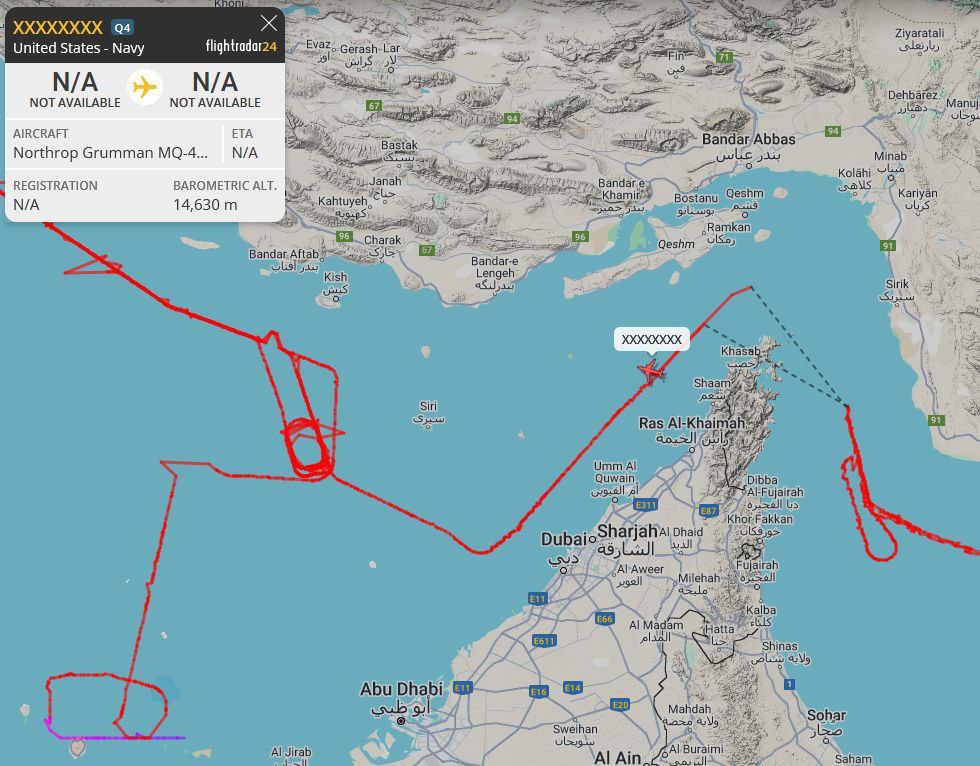Select the yellow callsign title in panel
Viewport: 980px width, 766px height.
pyautogui.click(x=58, y=27)
